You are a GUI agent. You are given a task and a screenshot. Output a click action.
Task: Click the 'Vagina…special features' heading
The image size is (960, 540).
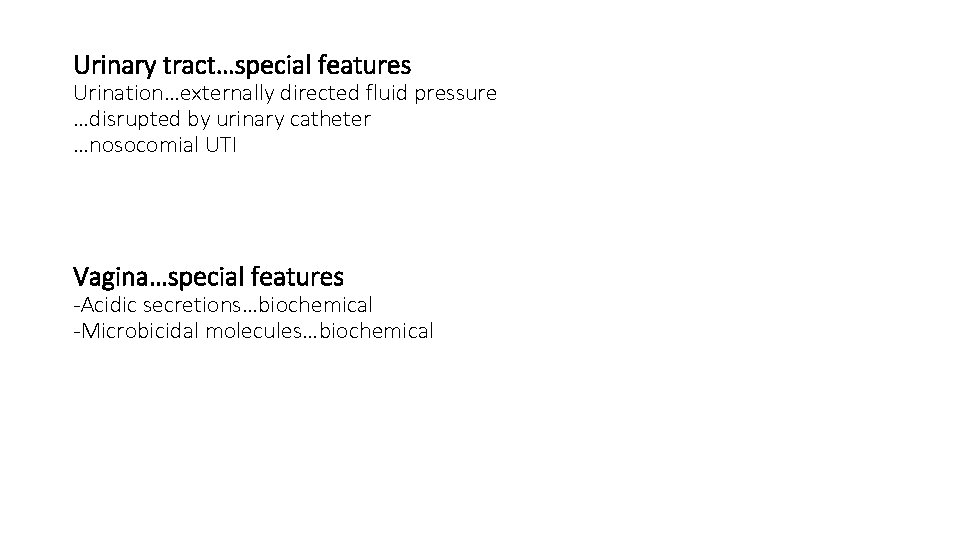tap(208, 275)
